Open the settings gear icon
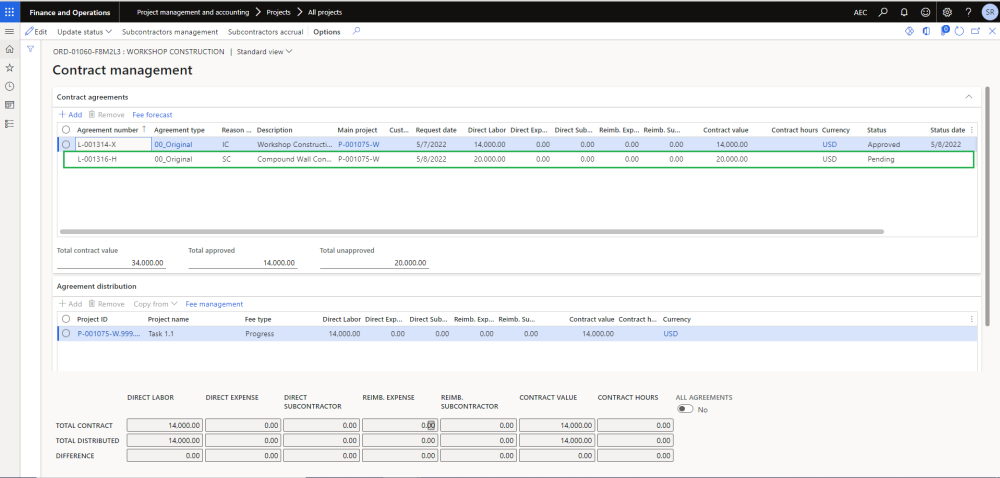1000x478 pixels. pos(946,12)
